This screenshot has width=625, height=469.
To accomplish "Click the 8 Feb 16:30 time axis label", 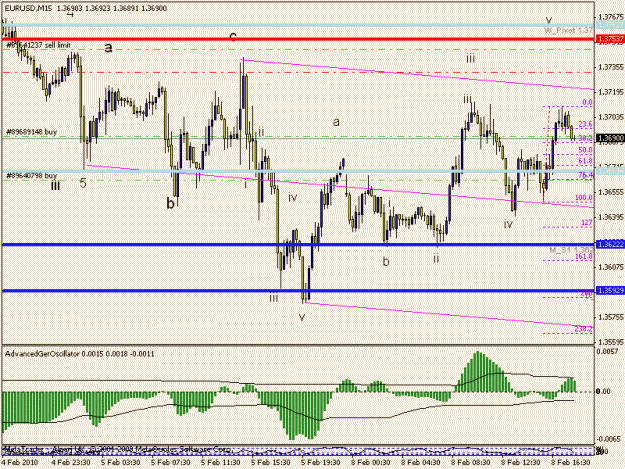I will tap(571, 462).
